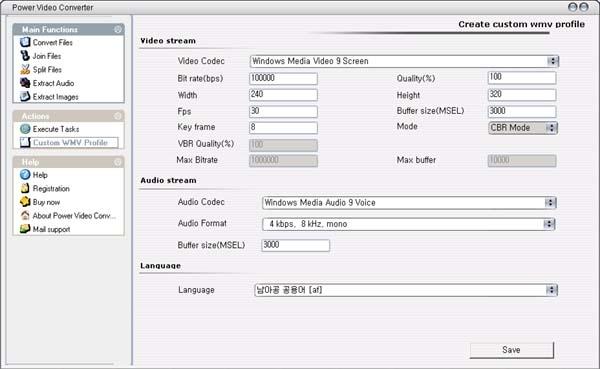Viewport: 600px width, 369px height.
Task: Click the Extract Audio icon
Action: (25, 83)
